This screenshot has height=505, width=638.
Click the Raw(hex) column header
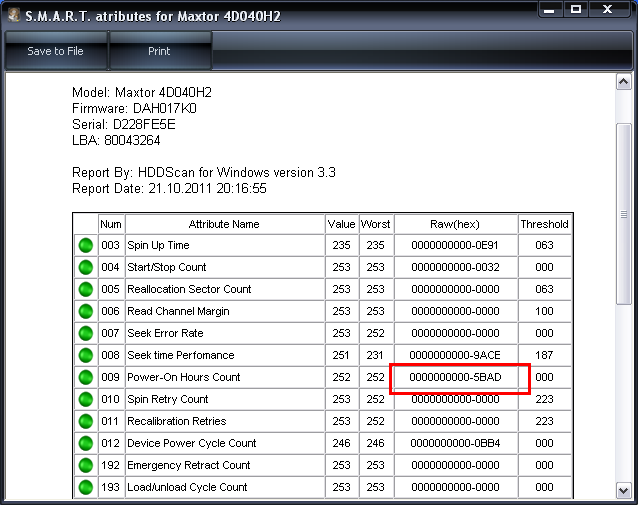[x=455, y=224]
